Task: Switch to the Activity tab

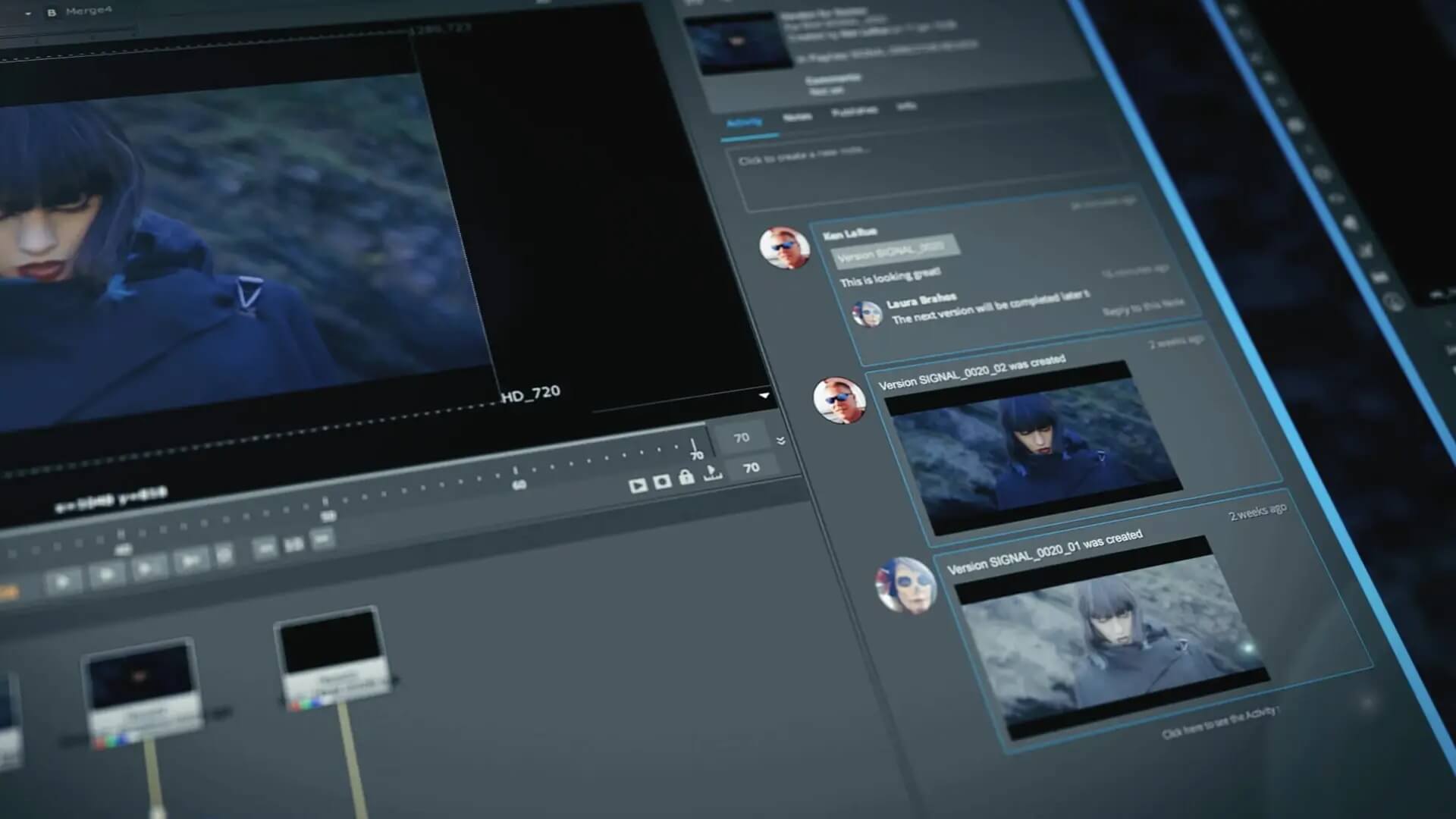Action: tap(744, 123)
